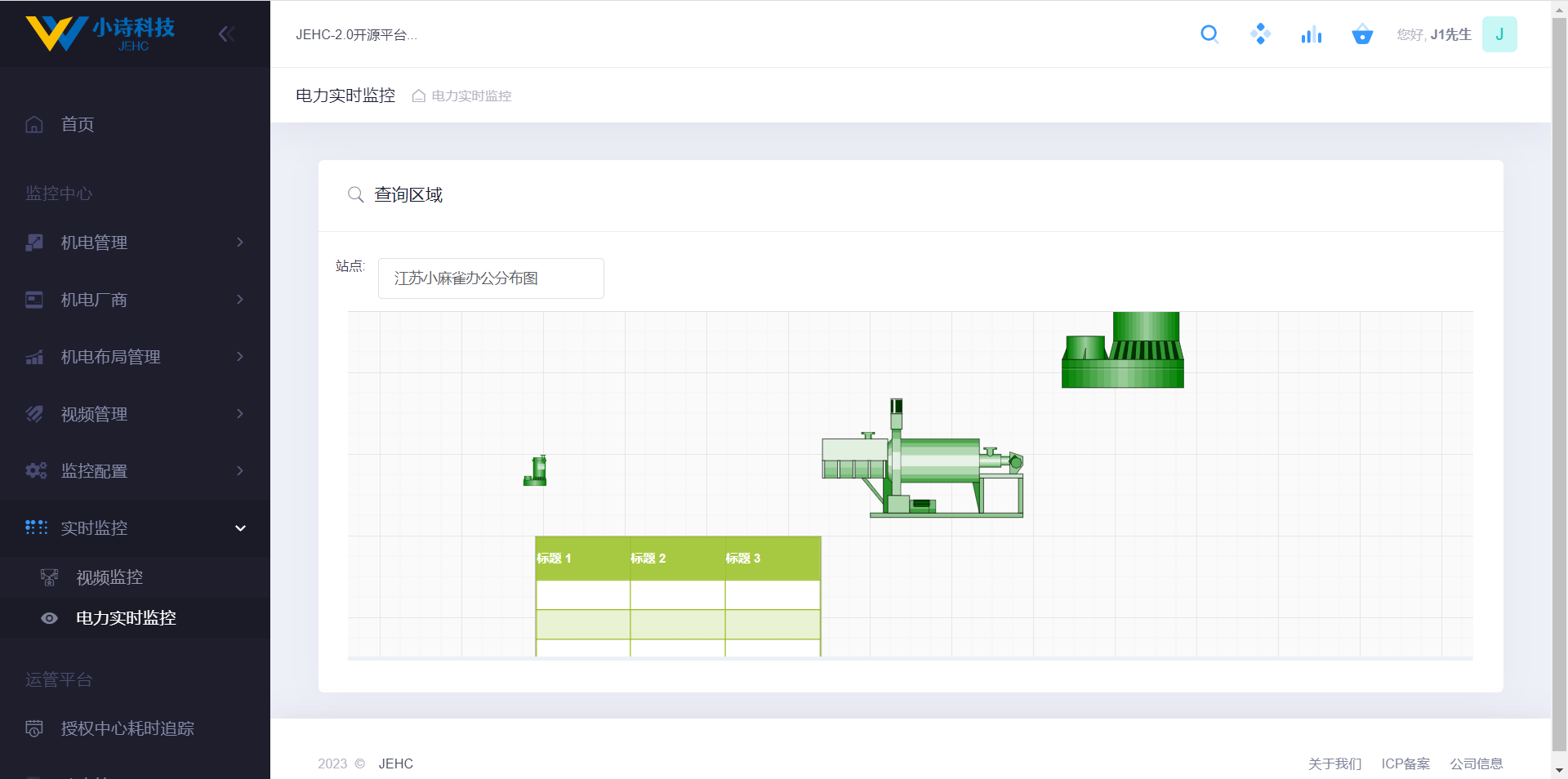Select 电力实时监控 sidebar item

click(126, 618)
